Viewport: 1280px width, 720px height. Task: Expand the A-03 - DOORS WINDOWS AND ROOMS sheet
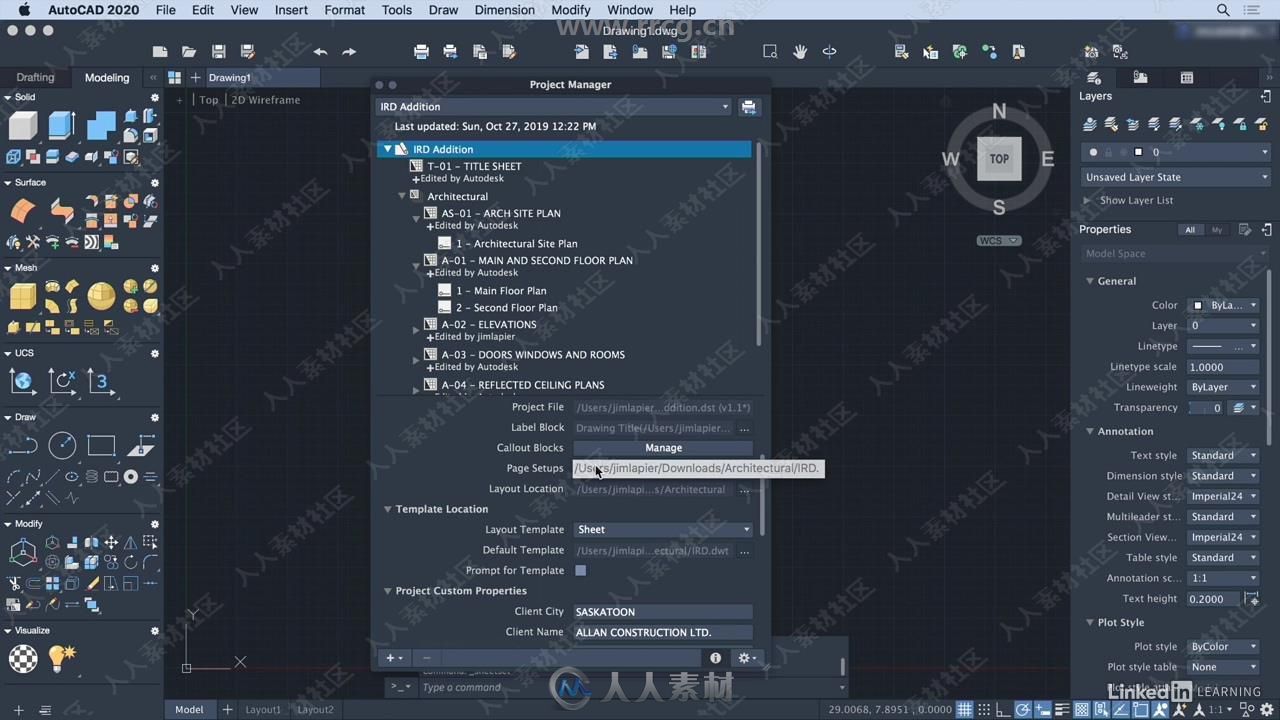417,359
